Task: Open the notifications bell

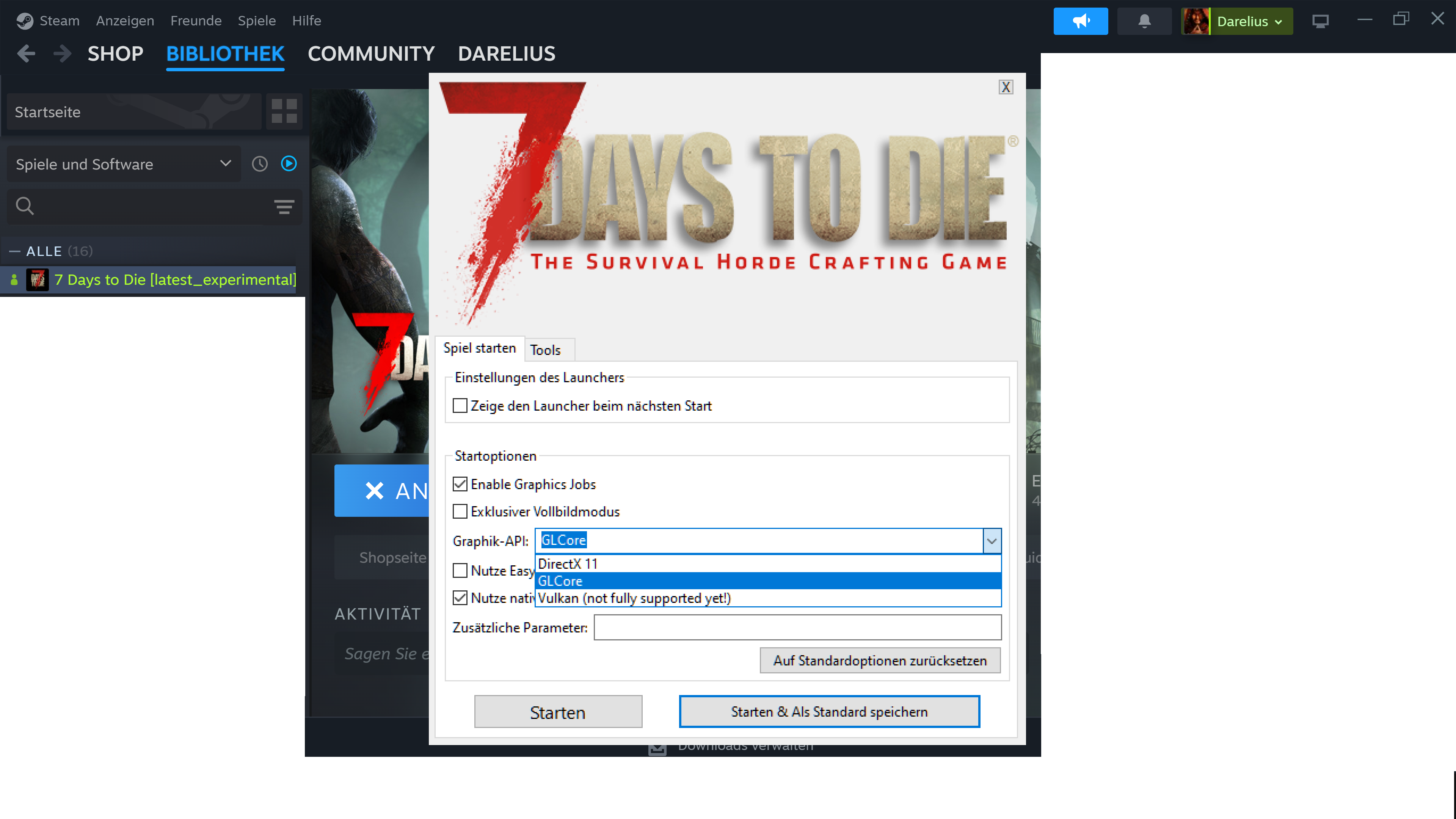Action: [x=1145, y=21]
